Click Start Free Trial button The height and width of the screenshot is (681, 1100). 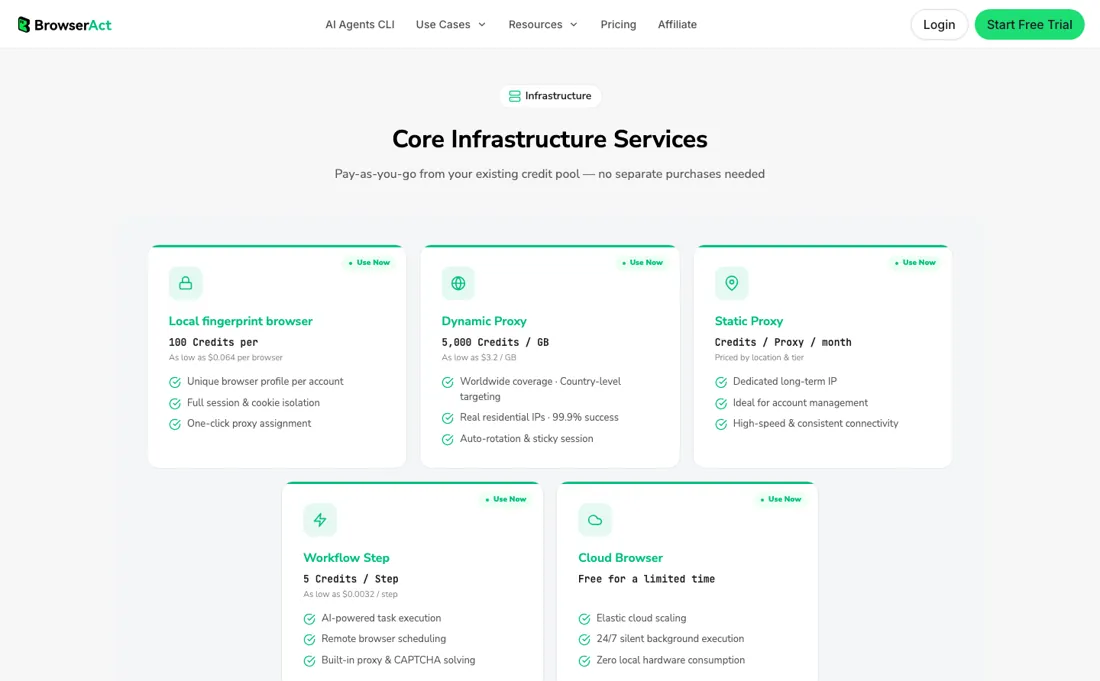coord(1029,25)
